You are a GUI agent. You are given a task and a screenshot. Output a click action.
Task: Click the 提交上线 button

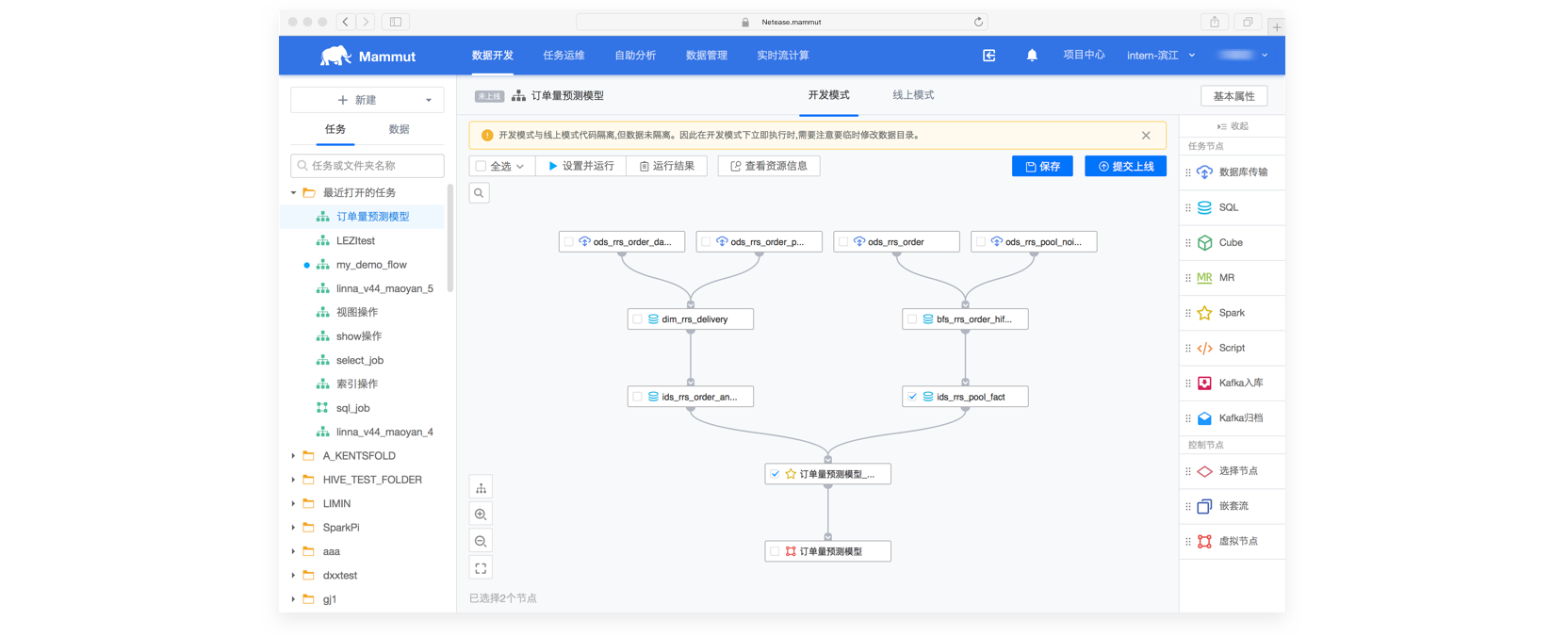tap(1125, 167)
